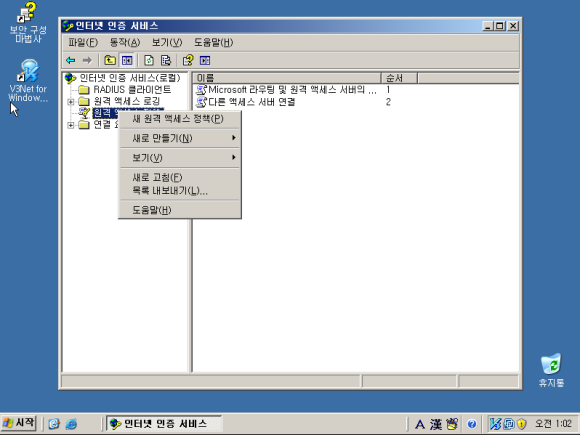Sort by the 순서 column header
The width and height of the screenshot is (580, 435).
coord(399,78)
